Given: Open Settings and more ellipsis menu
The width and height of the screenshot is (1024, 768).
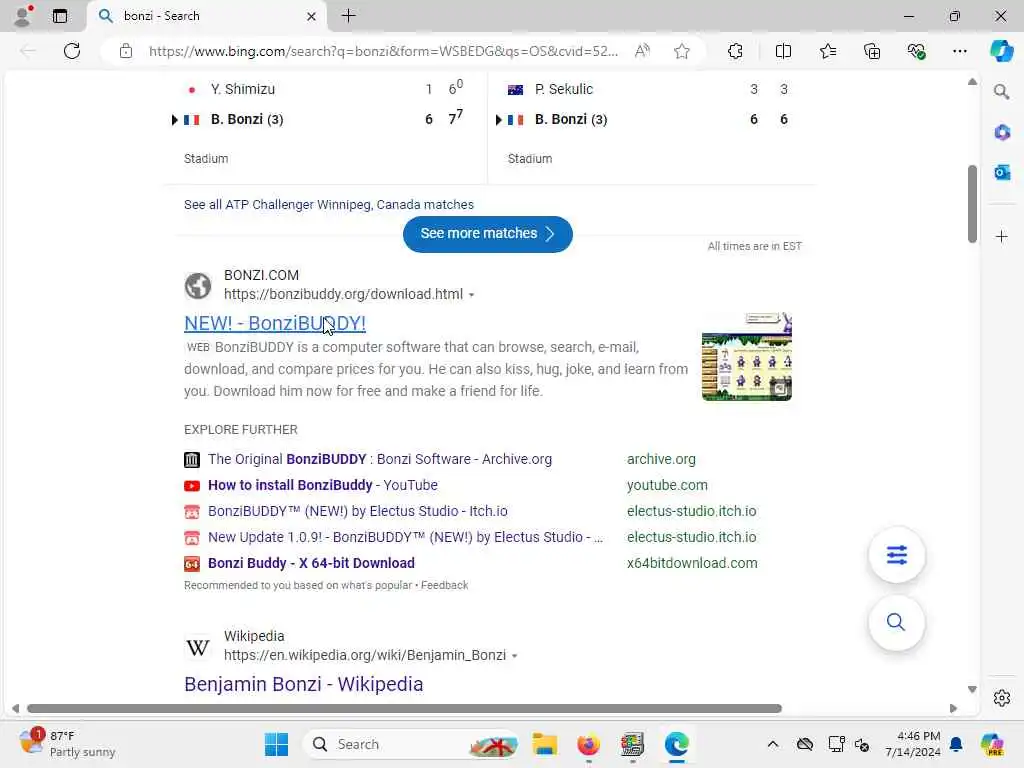Looking at the screenshot, I should coord(959,51).
